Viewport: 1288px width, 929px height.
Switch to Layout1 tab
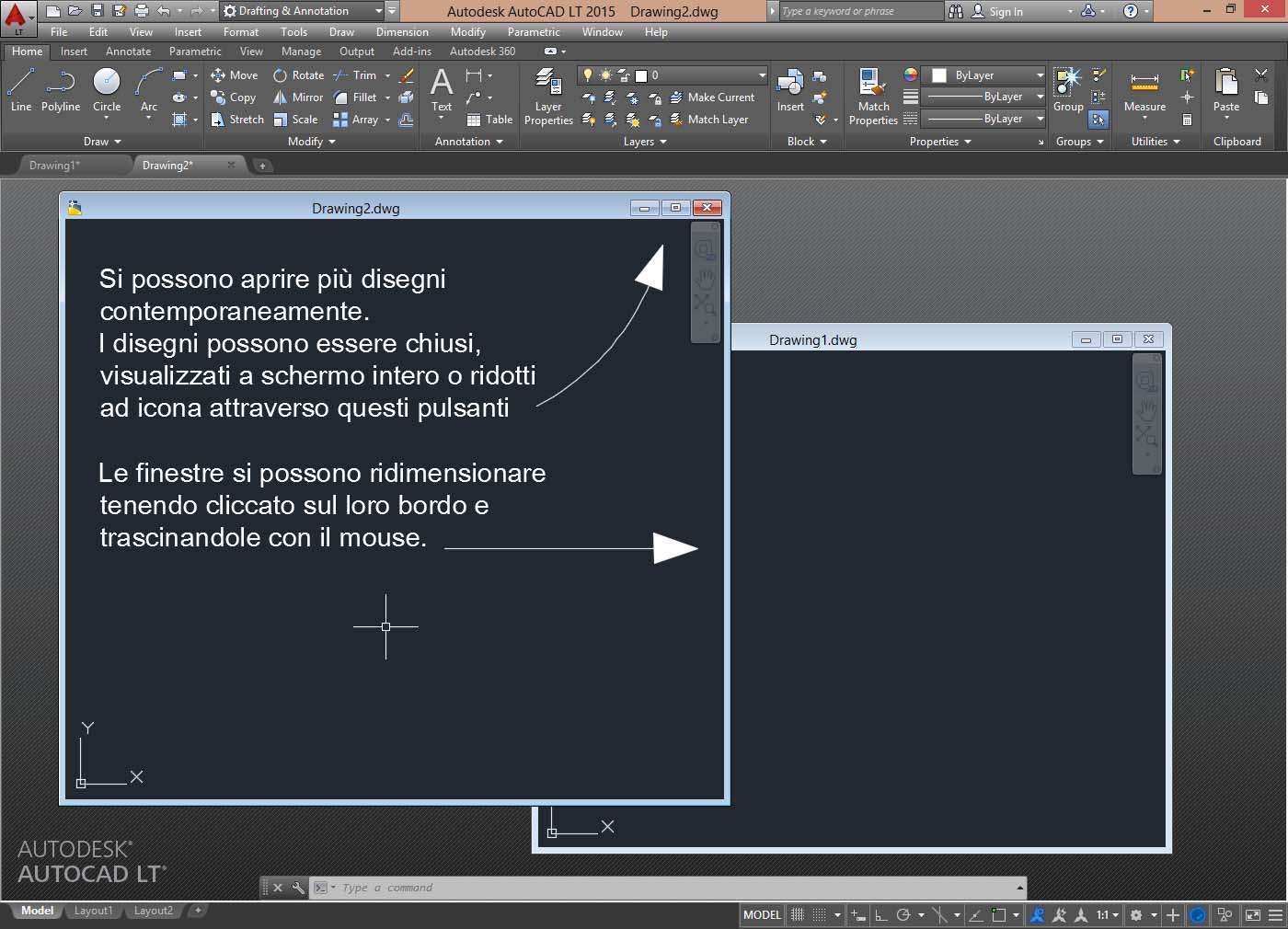[93, 911]
